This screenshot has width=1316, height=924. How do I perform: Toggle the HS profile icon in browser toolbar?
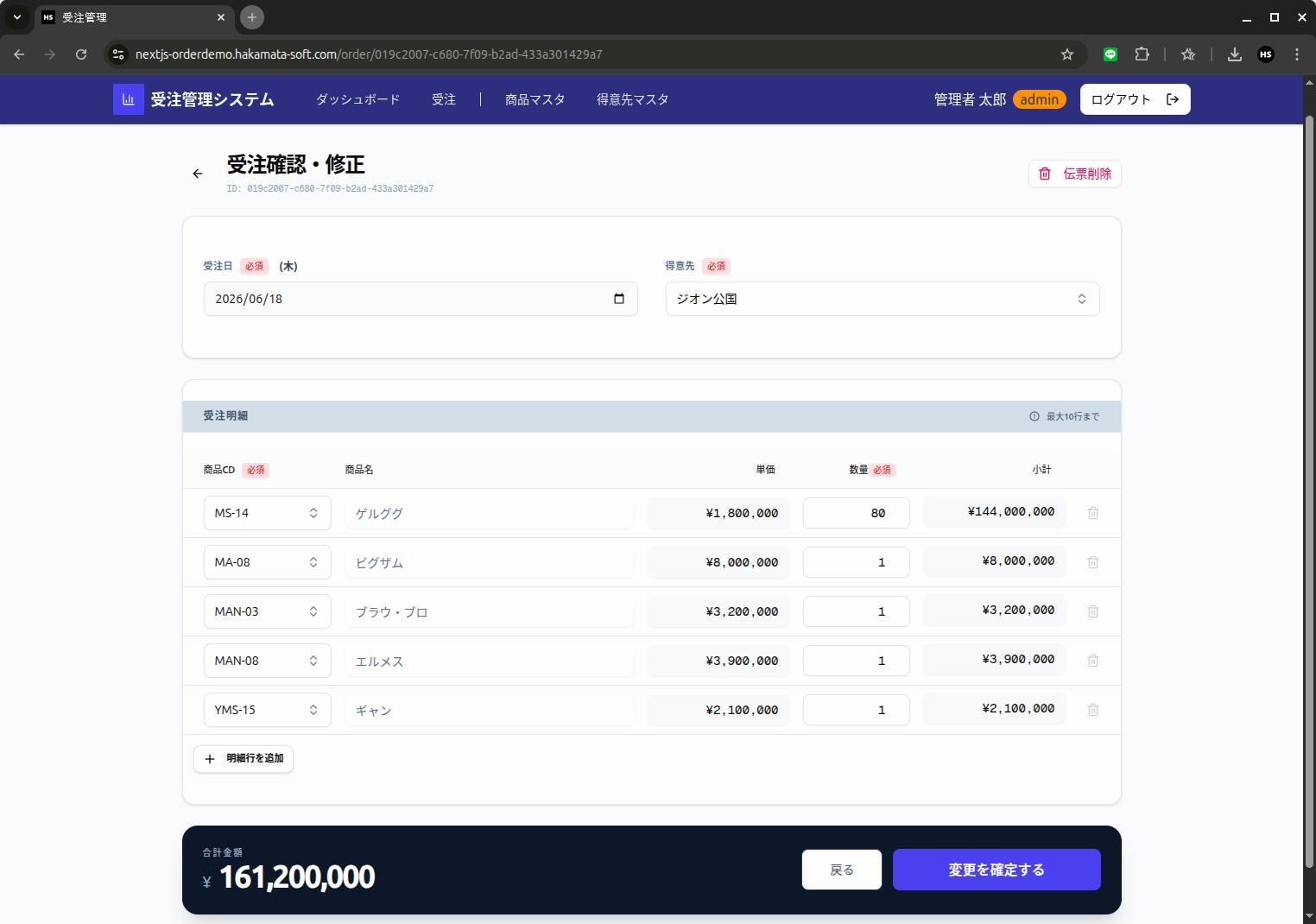pyautogui.click(x=1266, y=54)
